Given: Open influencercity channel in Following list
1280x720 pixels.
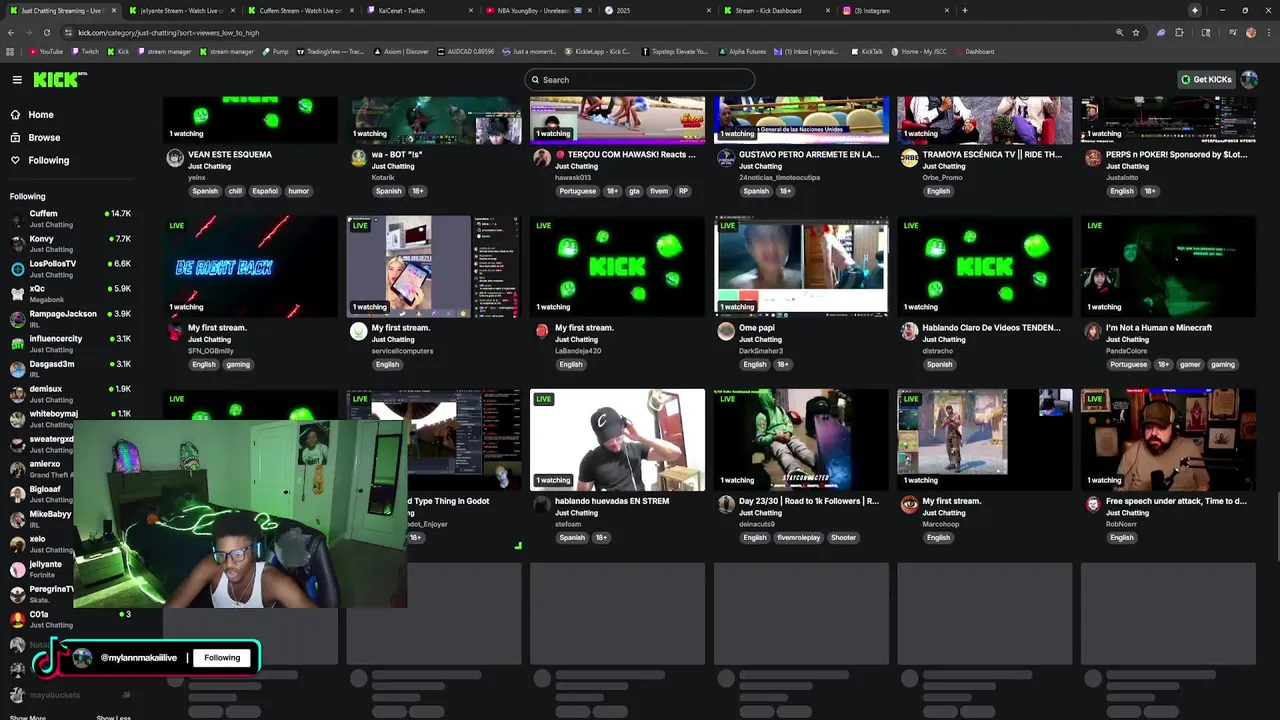Looking at the screenshot, I should coord(70,344).
